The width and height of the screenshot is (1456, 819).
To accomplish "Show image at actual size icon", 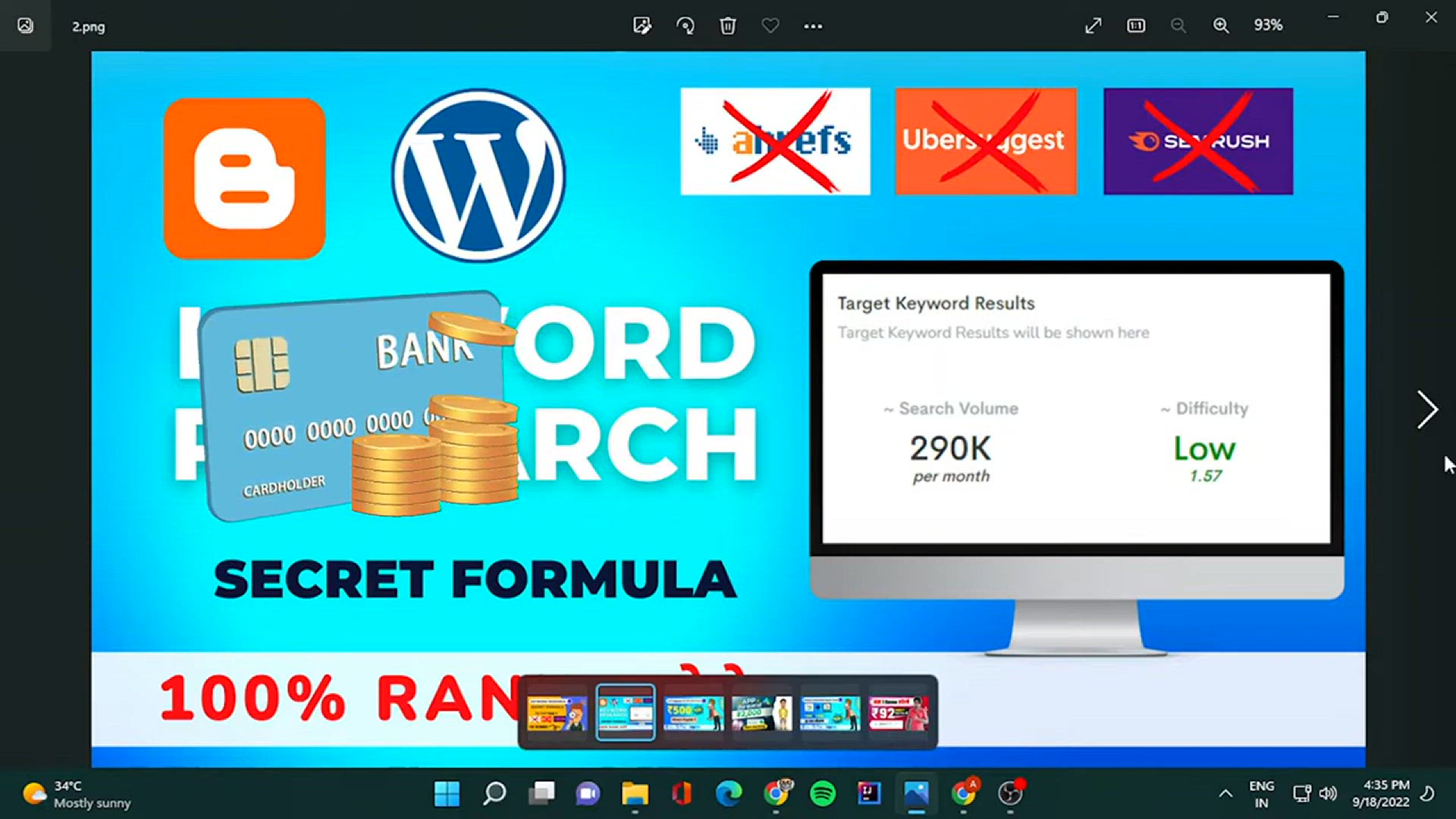I will (1136, 26).
